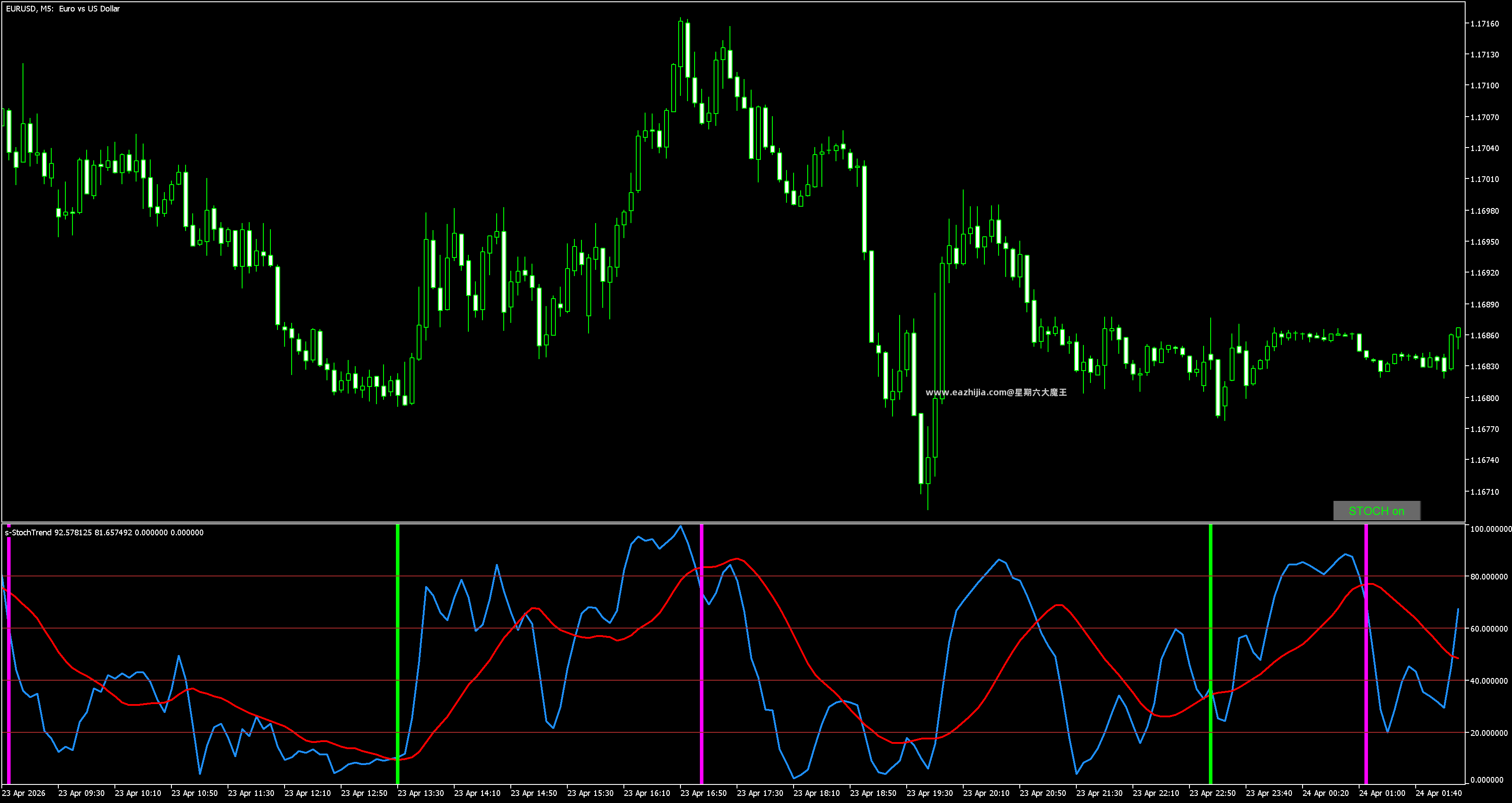Viewport: 1512px width, 803px height.
Task: Toggle the STOCH on button
Action: click(1376, 510)
